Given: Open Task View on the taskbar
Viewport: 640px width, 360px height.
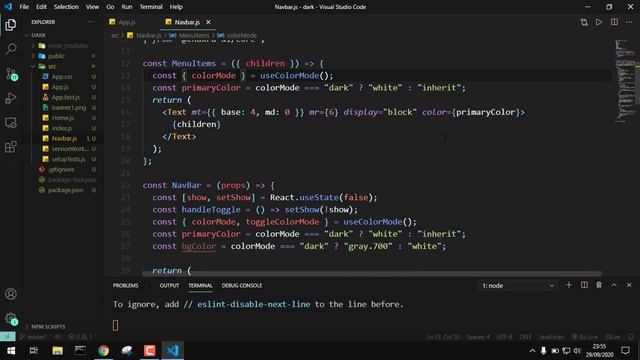Looking at the screenshot, I should [34, 351].
